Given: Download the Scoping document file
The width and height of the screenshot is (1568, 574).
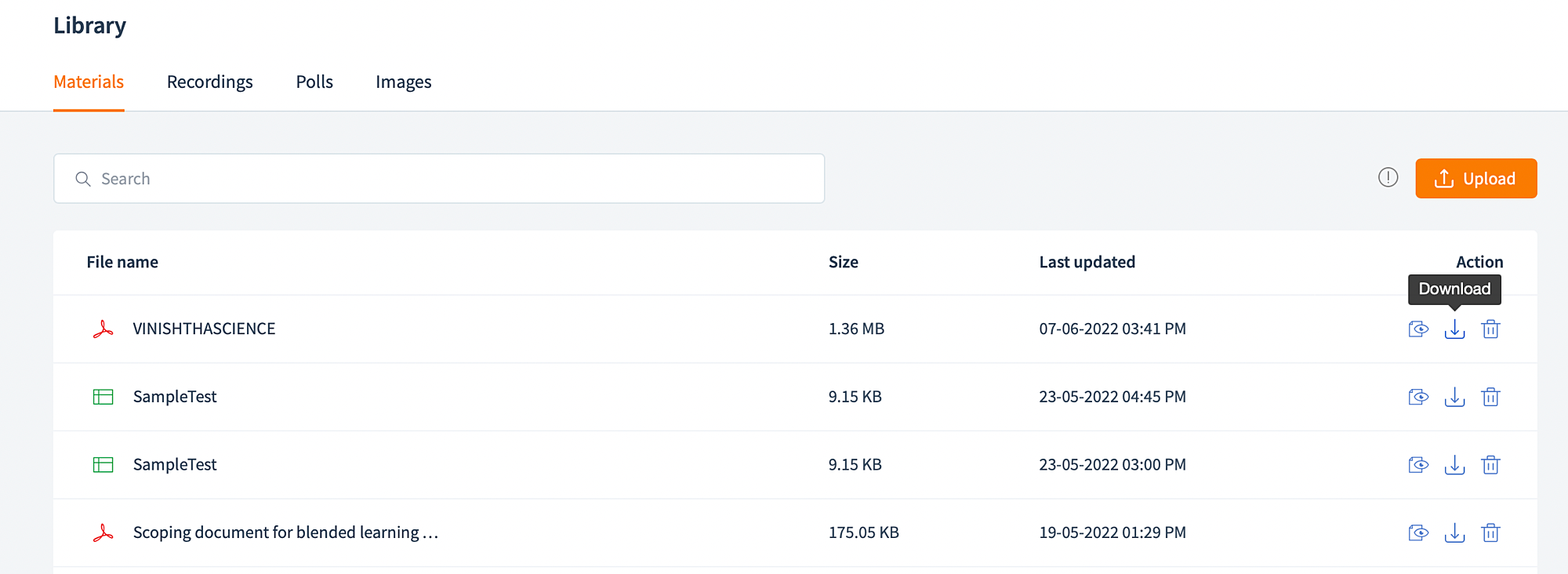Looking at the screenshot, I should pos(1454,533).
